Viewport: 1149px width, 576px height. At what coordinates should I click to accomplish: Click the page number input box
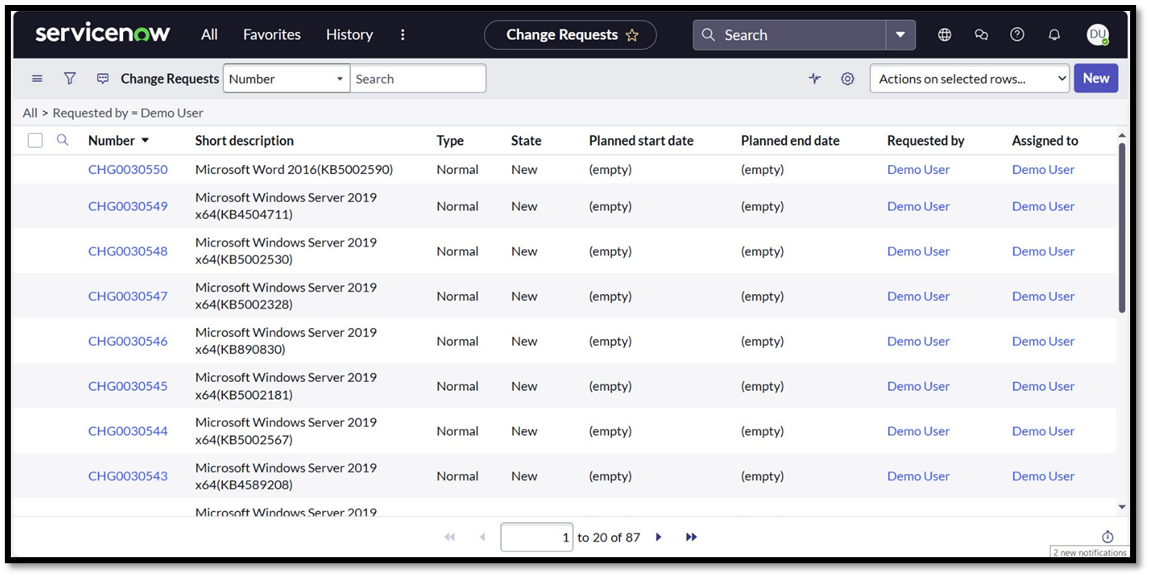(537, 537)
